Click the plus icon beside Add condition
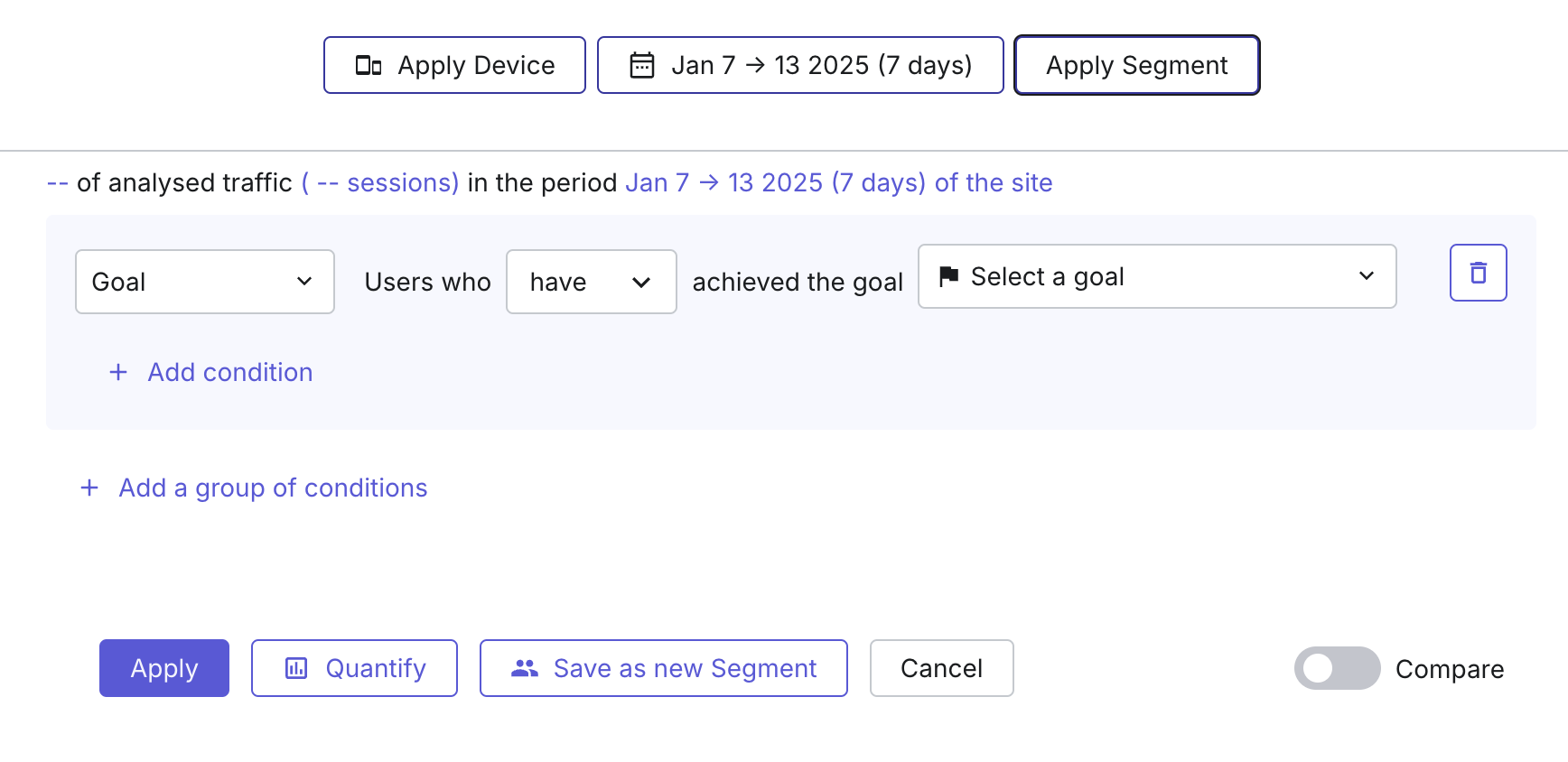The image size is (1568, 762). (117, 372)
